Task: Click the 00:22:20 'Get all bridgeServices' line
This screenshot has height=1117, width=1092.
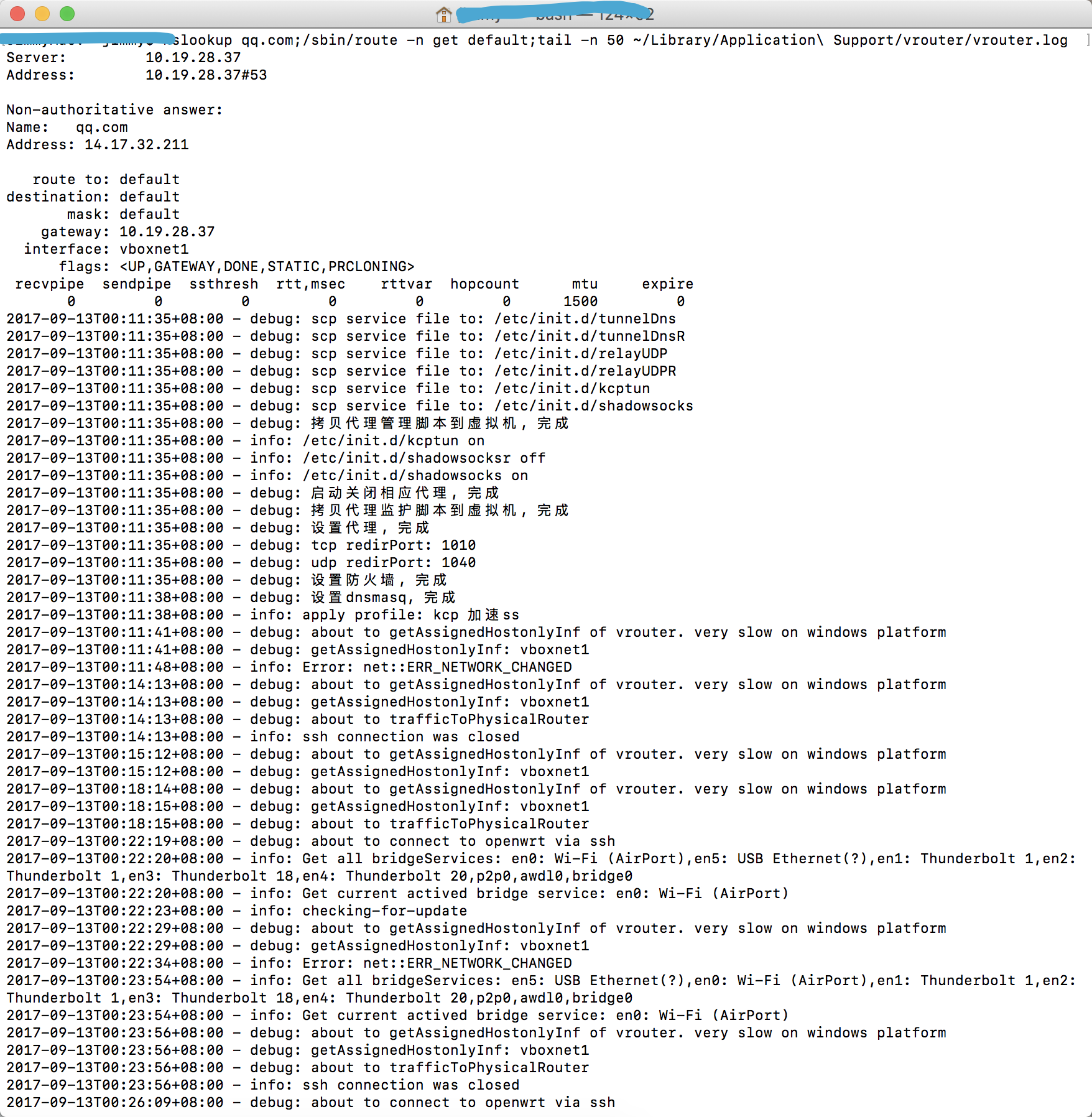Action: click(541, 867)
